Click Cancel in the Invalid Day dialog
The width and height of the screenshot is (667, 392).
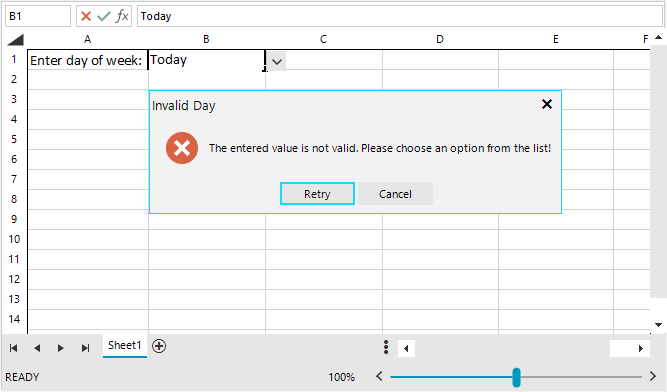pyautogui.click(x=395, y=194)
